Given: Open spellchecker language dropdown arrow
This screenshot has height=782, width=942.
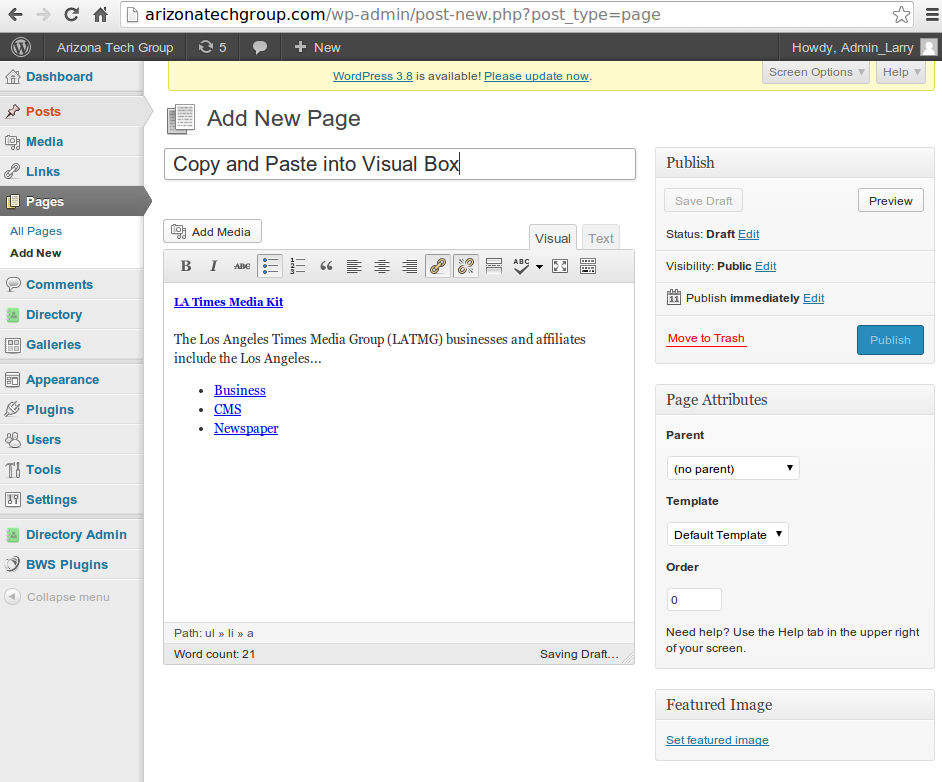Looking at the screenshot, I should click(539, 267).
